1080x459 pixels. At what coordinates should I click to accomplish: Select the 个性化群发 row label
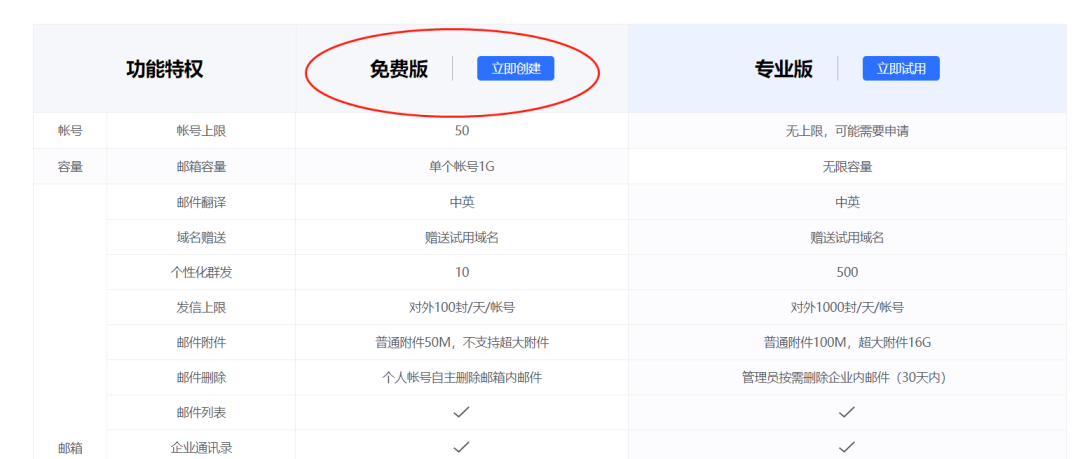coord(201,272)
